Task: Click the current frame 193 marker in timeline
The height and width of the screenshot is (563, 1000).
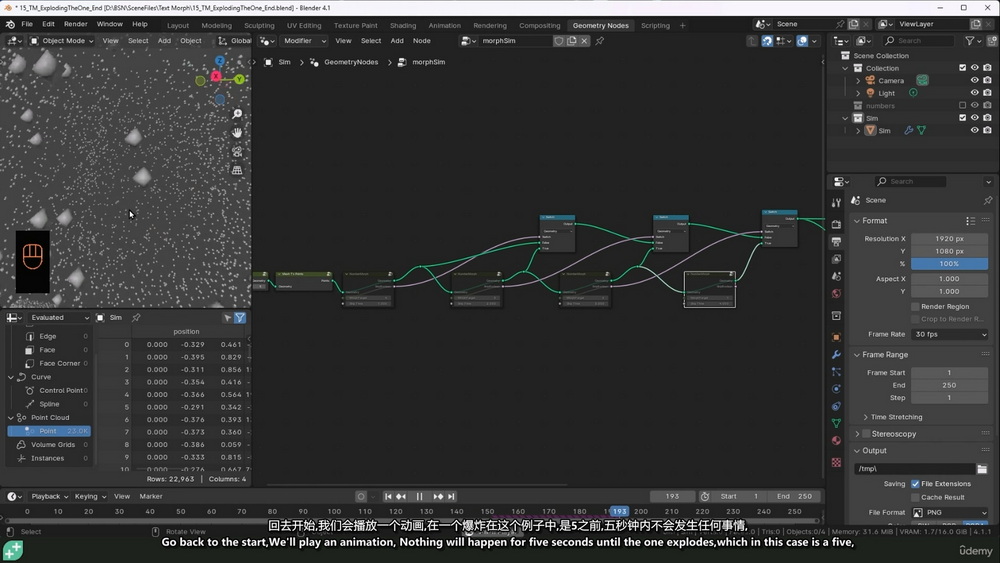Action: pos(619,511)
